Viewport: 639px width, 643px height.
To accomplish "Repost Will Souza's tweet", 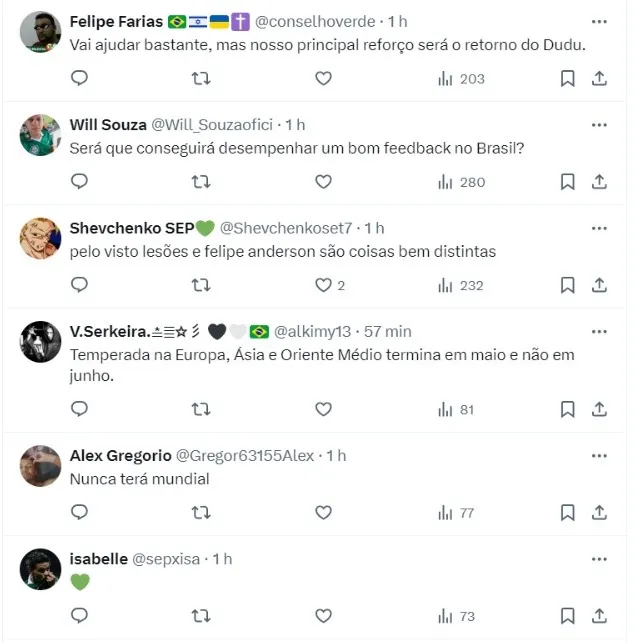I will pos(201,182).
